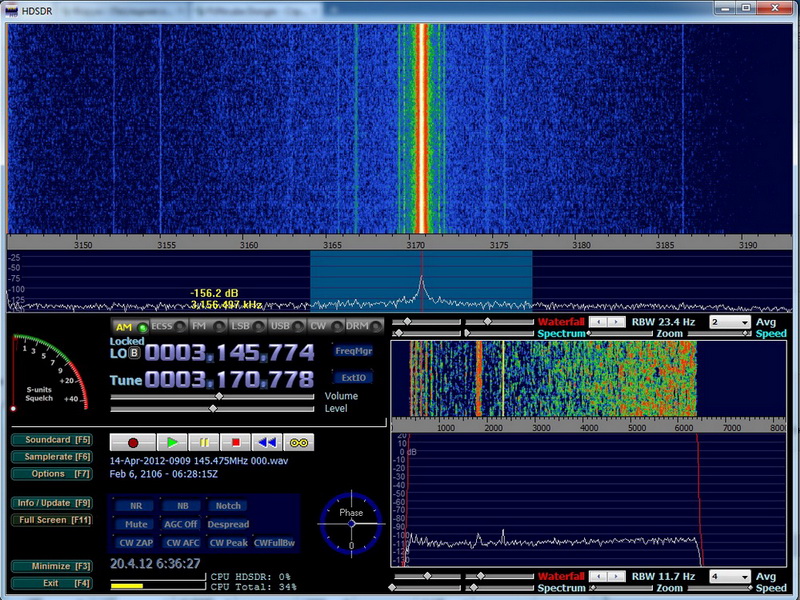Choose LSB mode
This screenshot has height=600, width=800.
[247, 327]
